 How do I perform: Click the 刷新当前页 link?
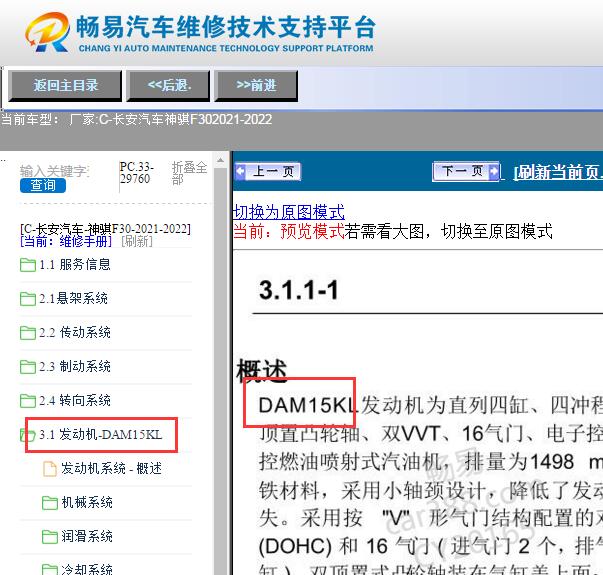[558, 172]
